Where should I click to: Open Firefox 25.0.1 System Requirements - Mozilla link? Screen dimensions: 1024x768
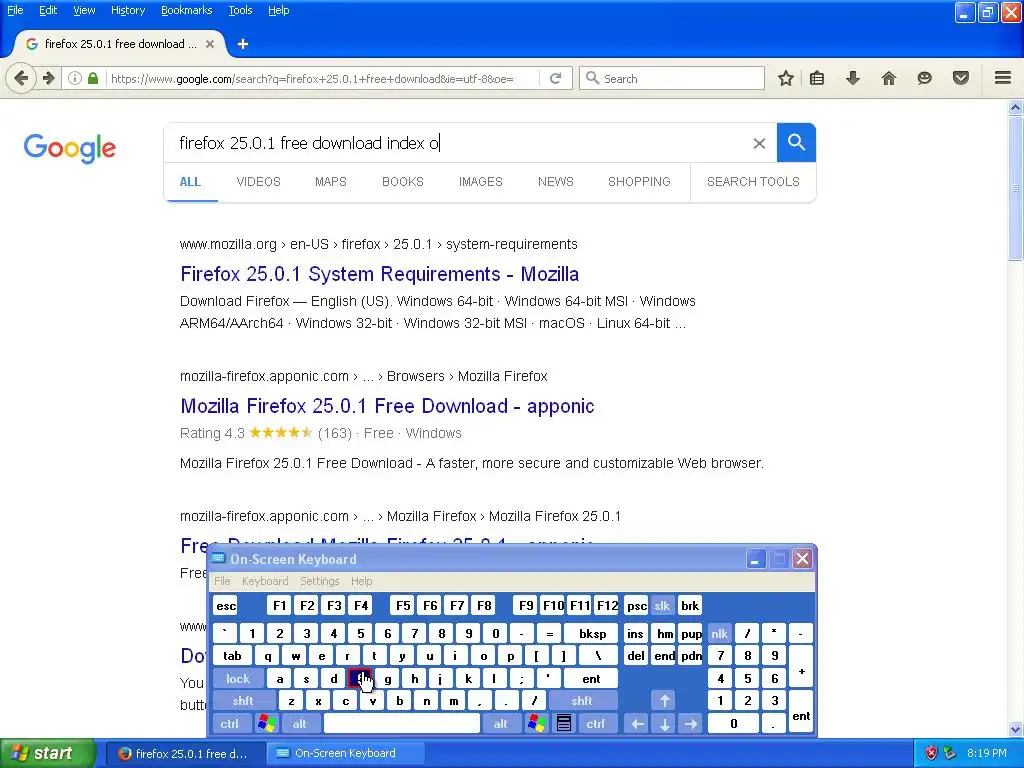(x=379, y=274)
